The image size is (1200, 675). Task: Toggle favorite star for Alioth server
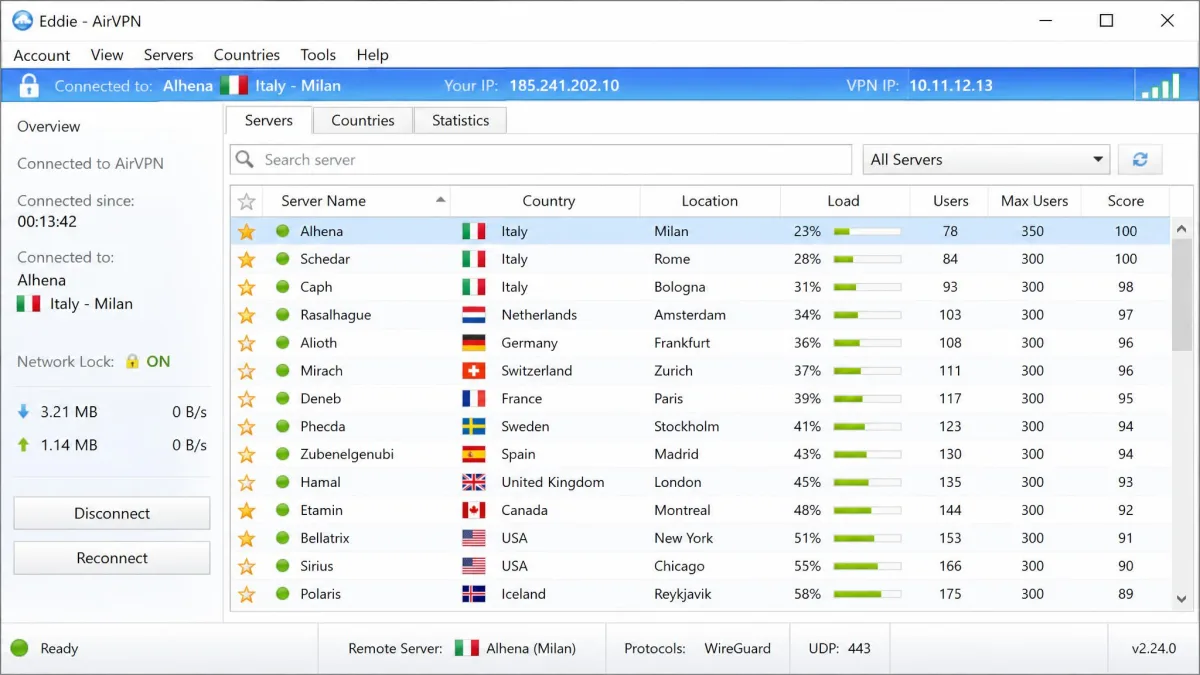246,343
